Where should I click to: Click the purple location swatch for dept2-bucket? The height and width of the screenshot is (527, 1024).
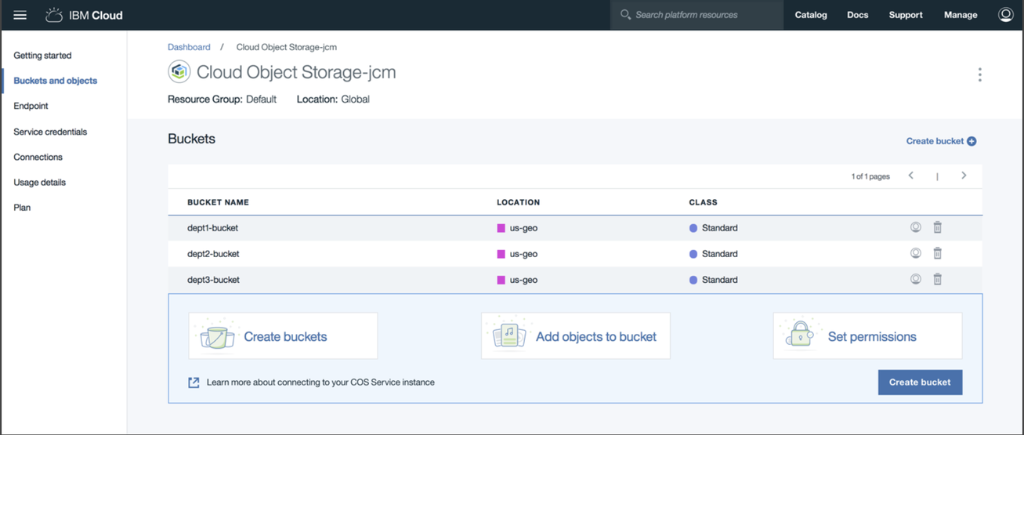501,254
